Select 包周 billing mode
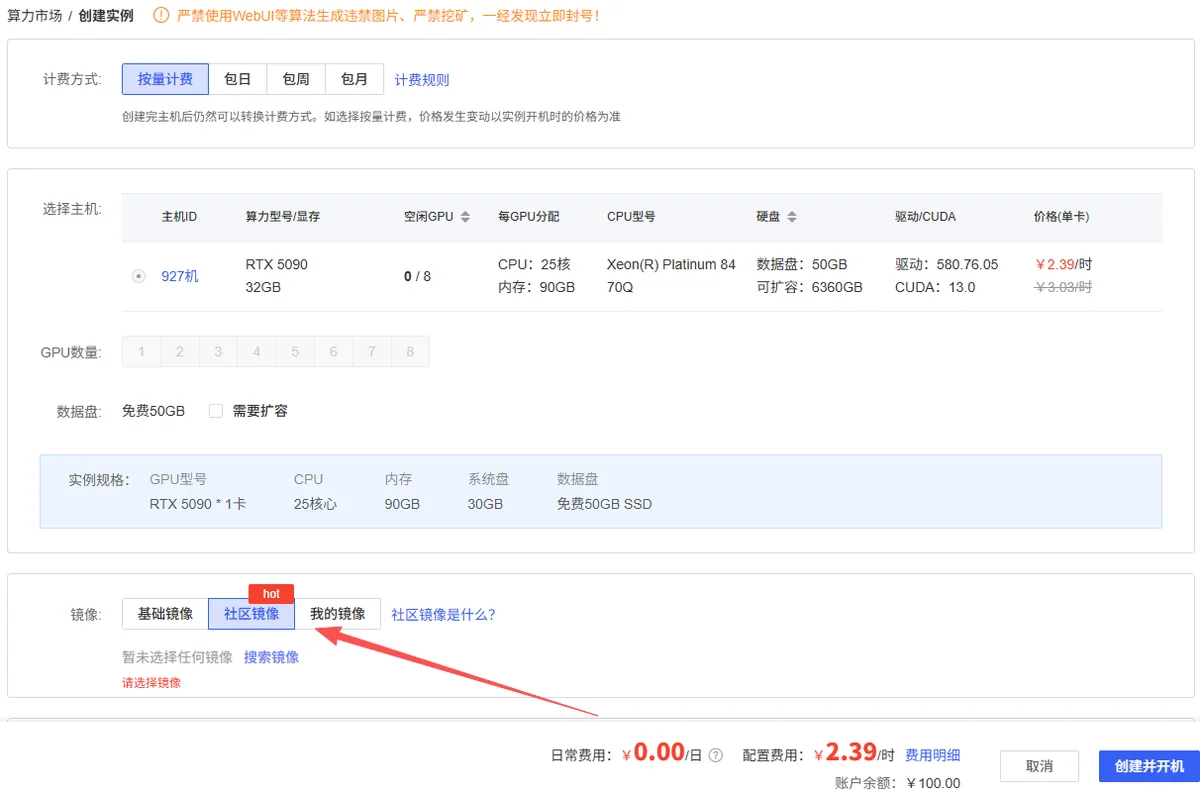 click(296, 80)
